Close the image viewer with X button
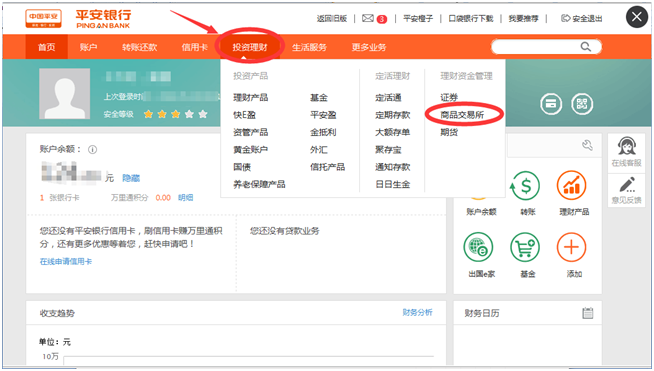The height and width of the screenshot is (371, 654). point(637,17)
